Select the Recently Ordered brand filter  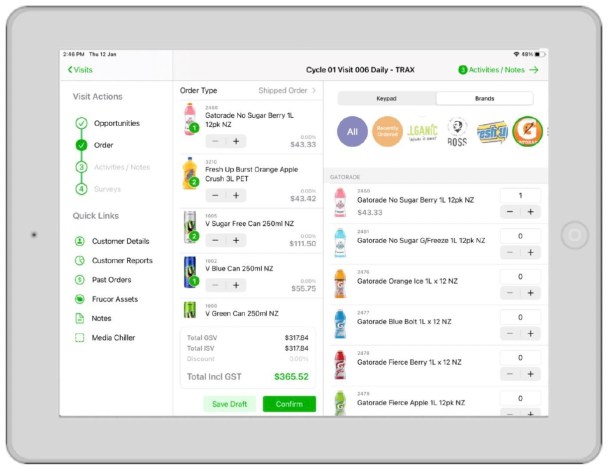click(387, 131)
